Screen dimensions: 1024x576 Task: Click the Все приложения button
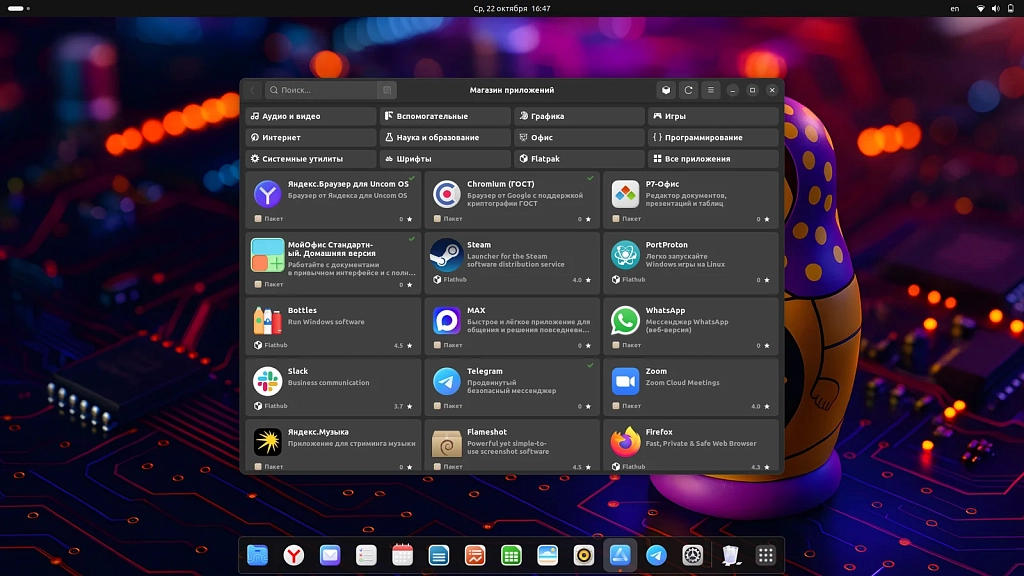point(713,159)
